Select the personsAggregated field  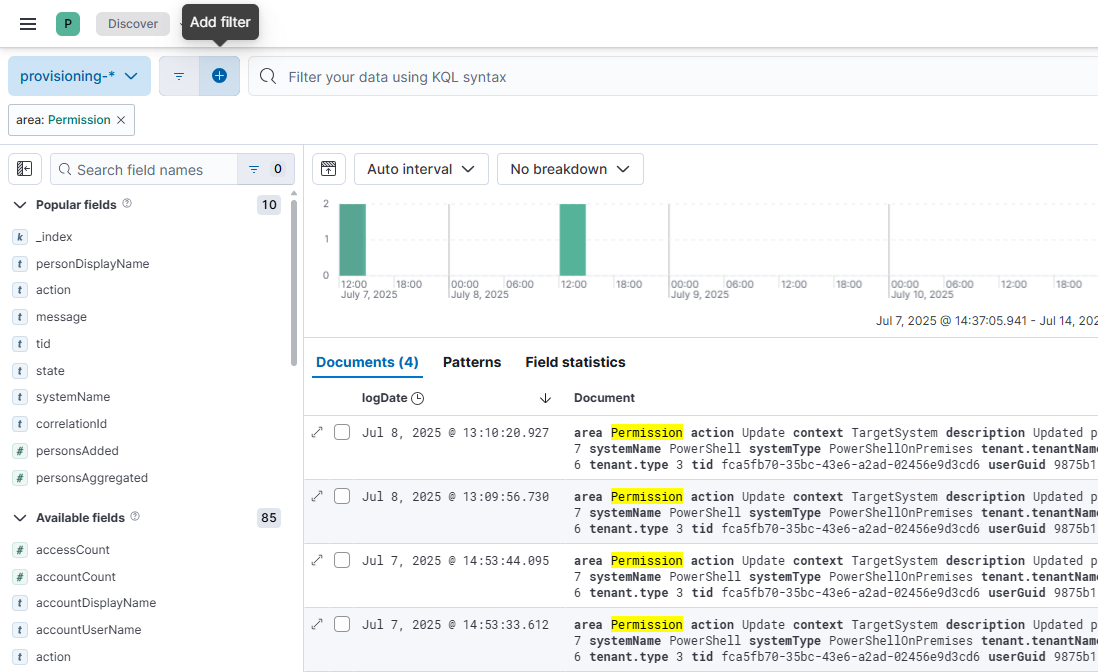point(92,478)
